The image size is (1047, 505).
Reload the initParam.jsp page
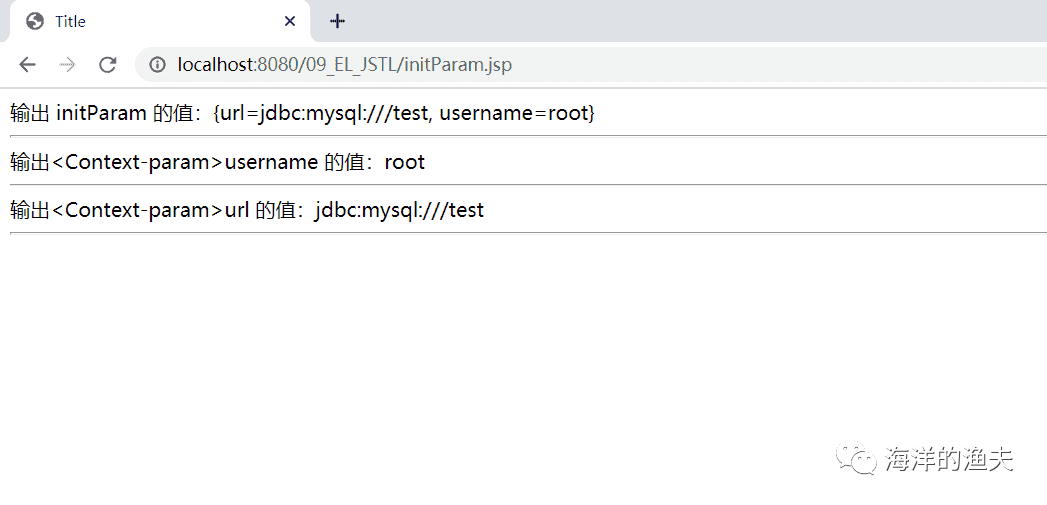(108, 65)
